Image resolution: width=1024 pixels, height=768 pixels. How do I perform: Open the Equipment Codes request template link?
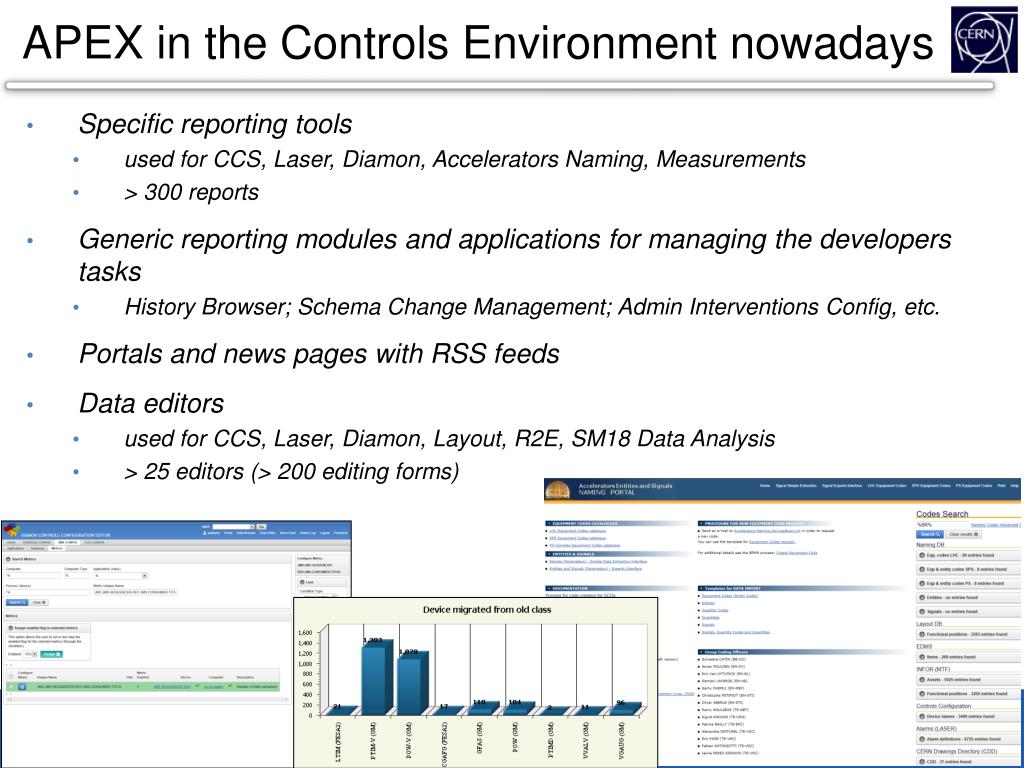point(771,542)
